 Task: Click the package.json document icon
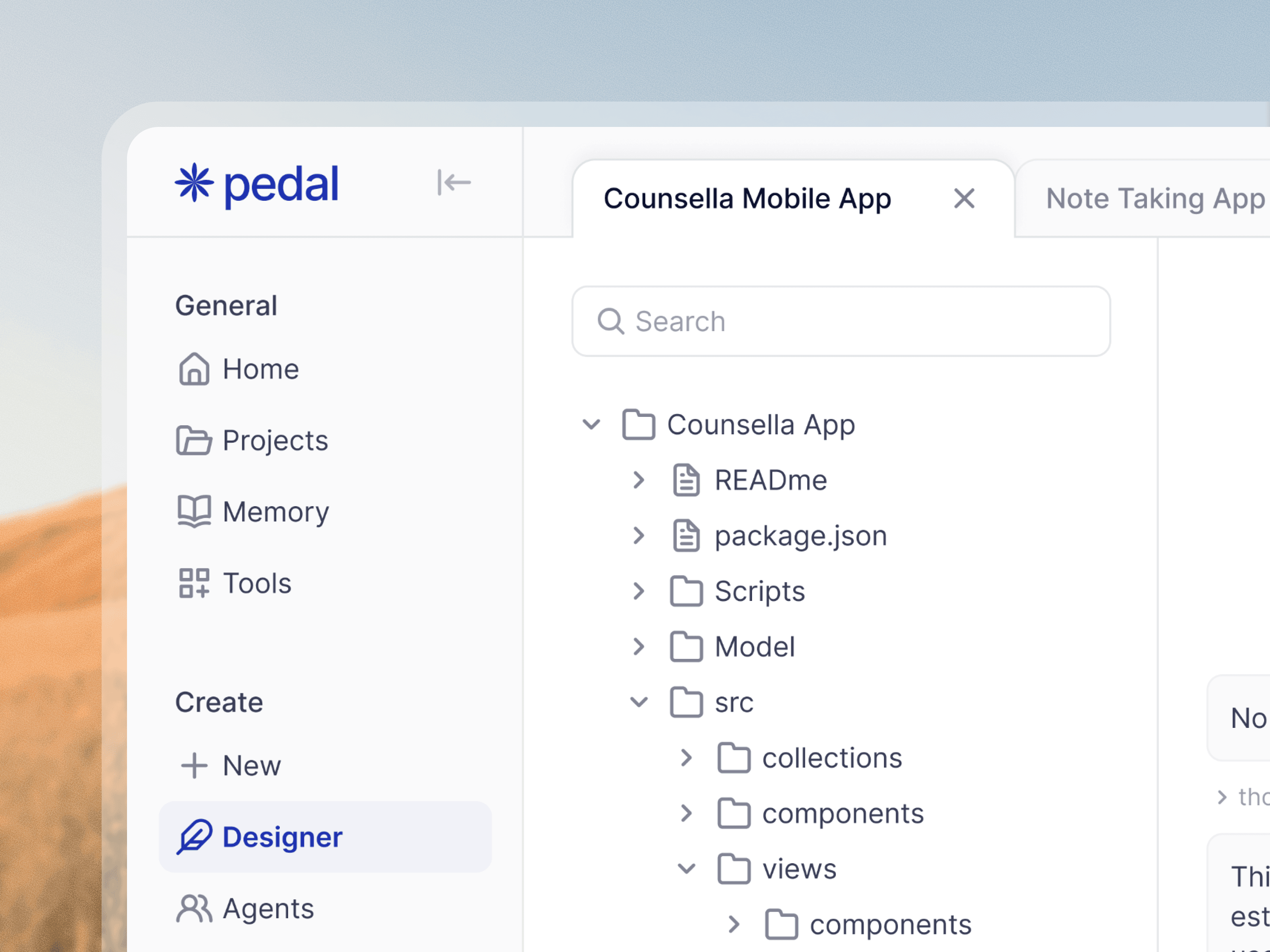(686, 536)
